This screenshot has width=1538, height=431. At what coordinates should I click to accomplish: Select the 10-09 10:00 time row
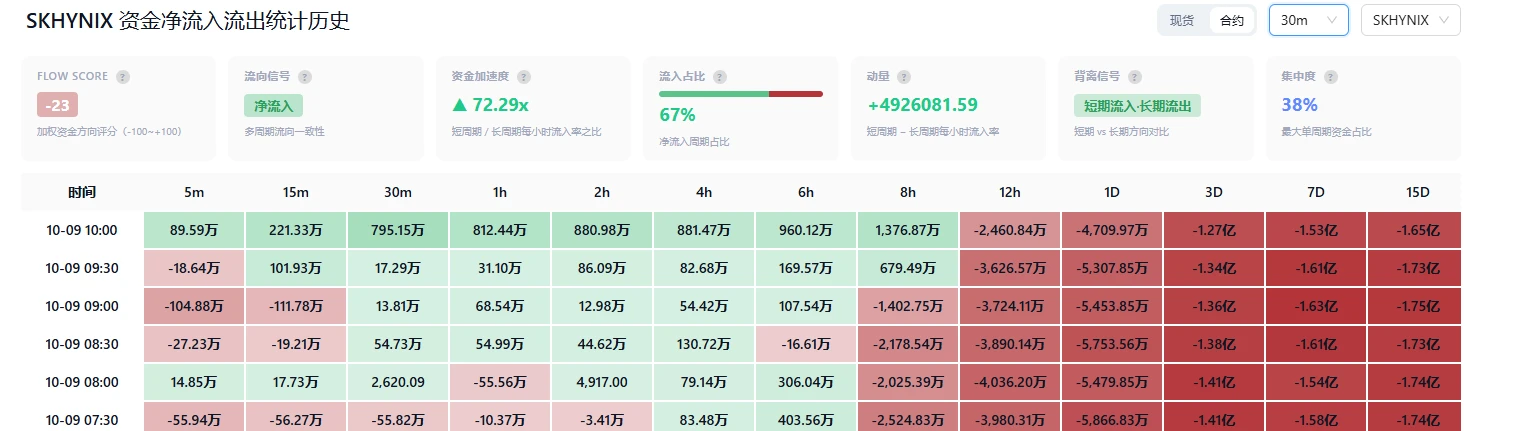741,230
